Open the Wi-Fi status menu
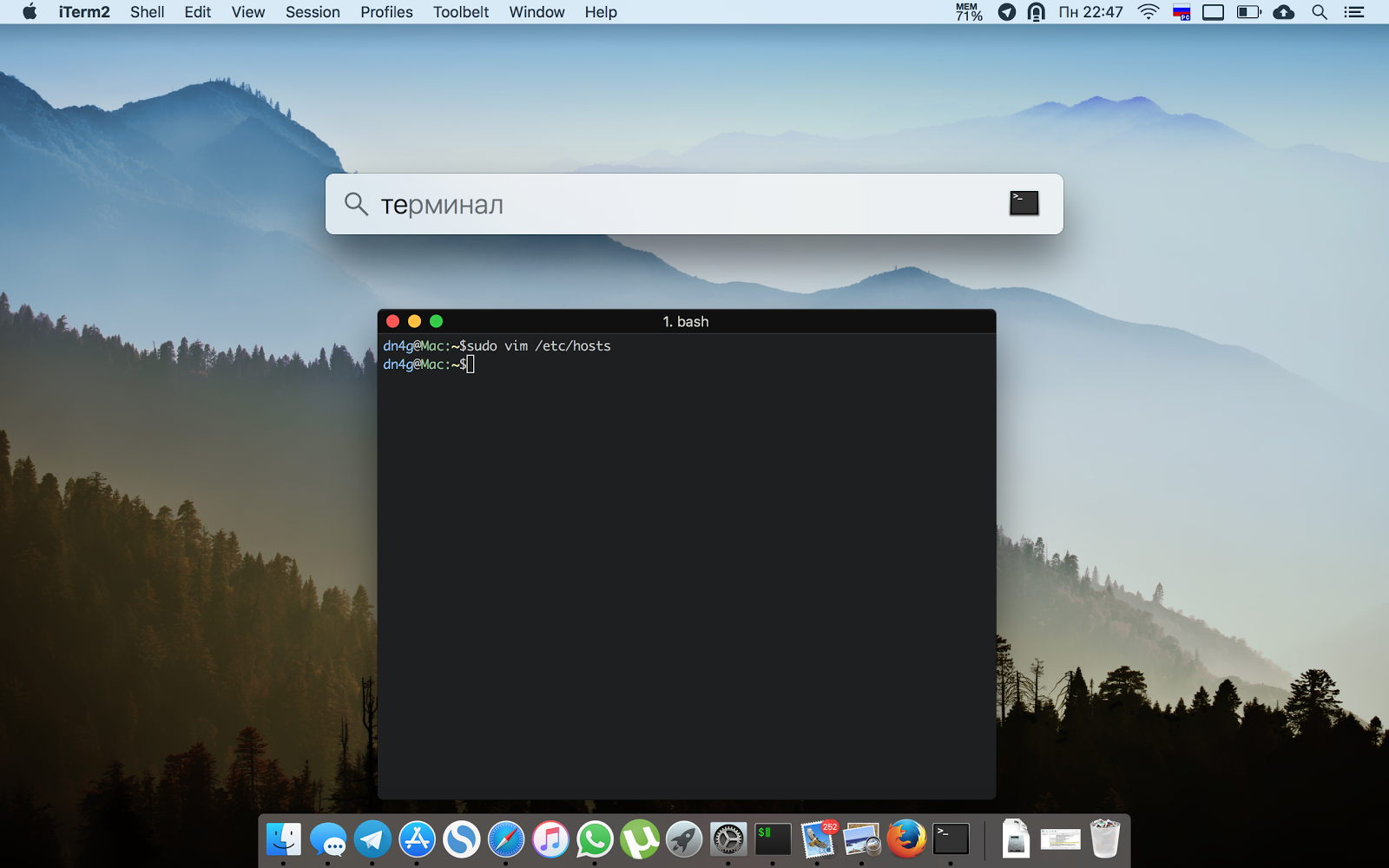The height and width of the screenshot is (868, 1389). pos(1149,12)
